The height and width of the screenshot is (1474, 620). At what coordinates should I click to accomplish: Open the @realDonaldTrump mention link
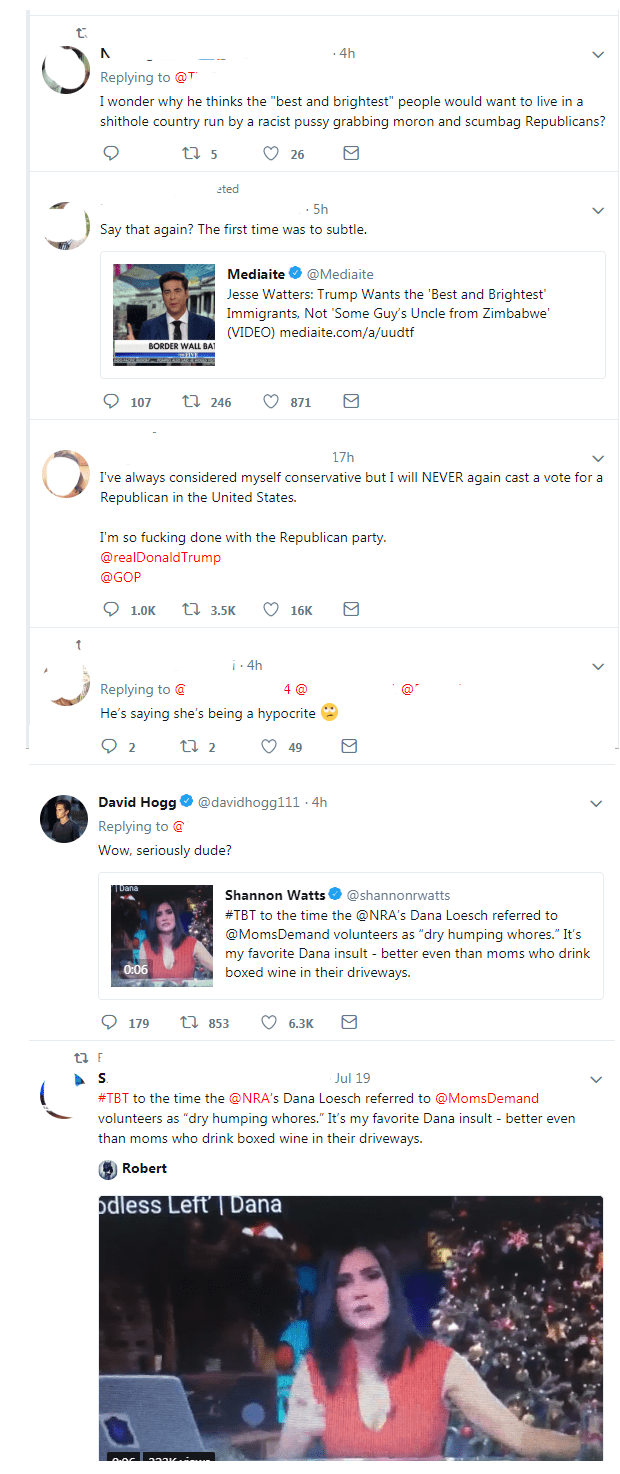pos(160,557)
